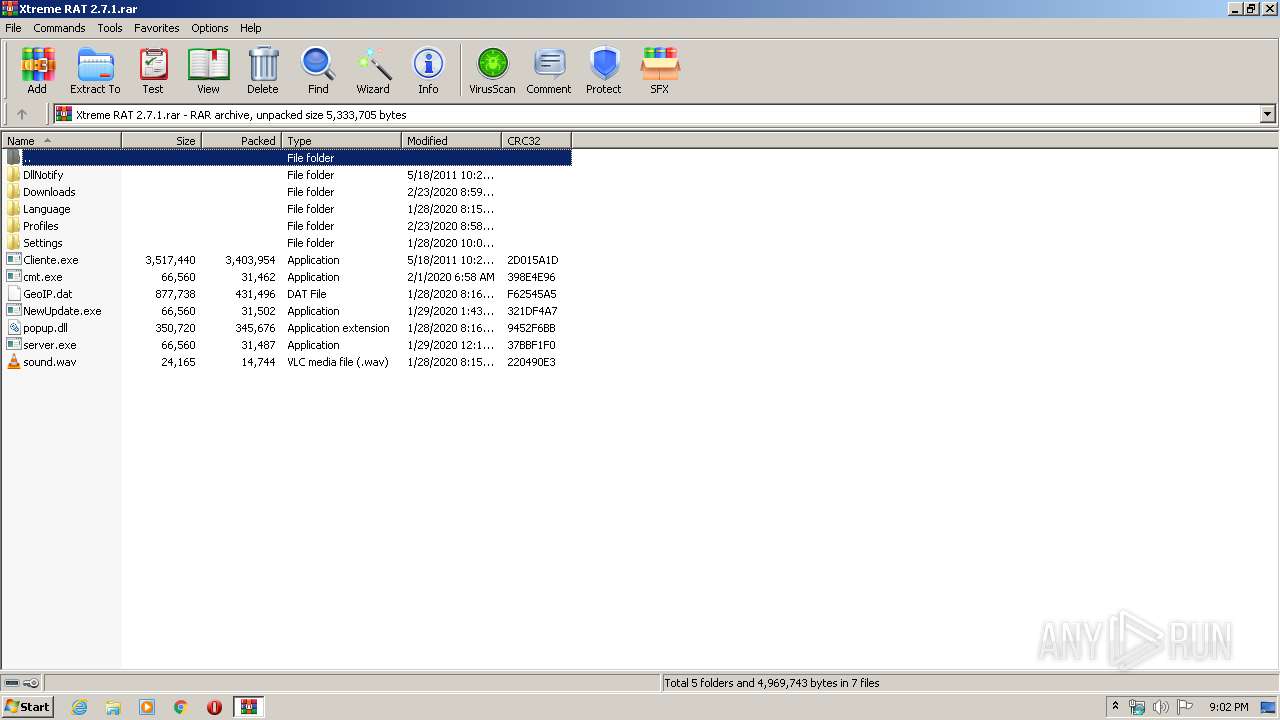The width and height of the screenshot is (1280, 720).
Task: Click the popup.dll file icon
Action: 13,328
